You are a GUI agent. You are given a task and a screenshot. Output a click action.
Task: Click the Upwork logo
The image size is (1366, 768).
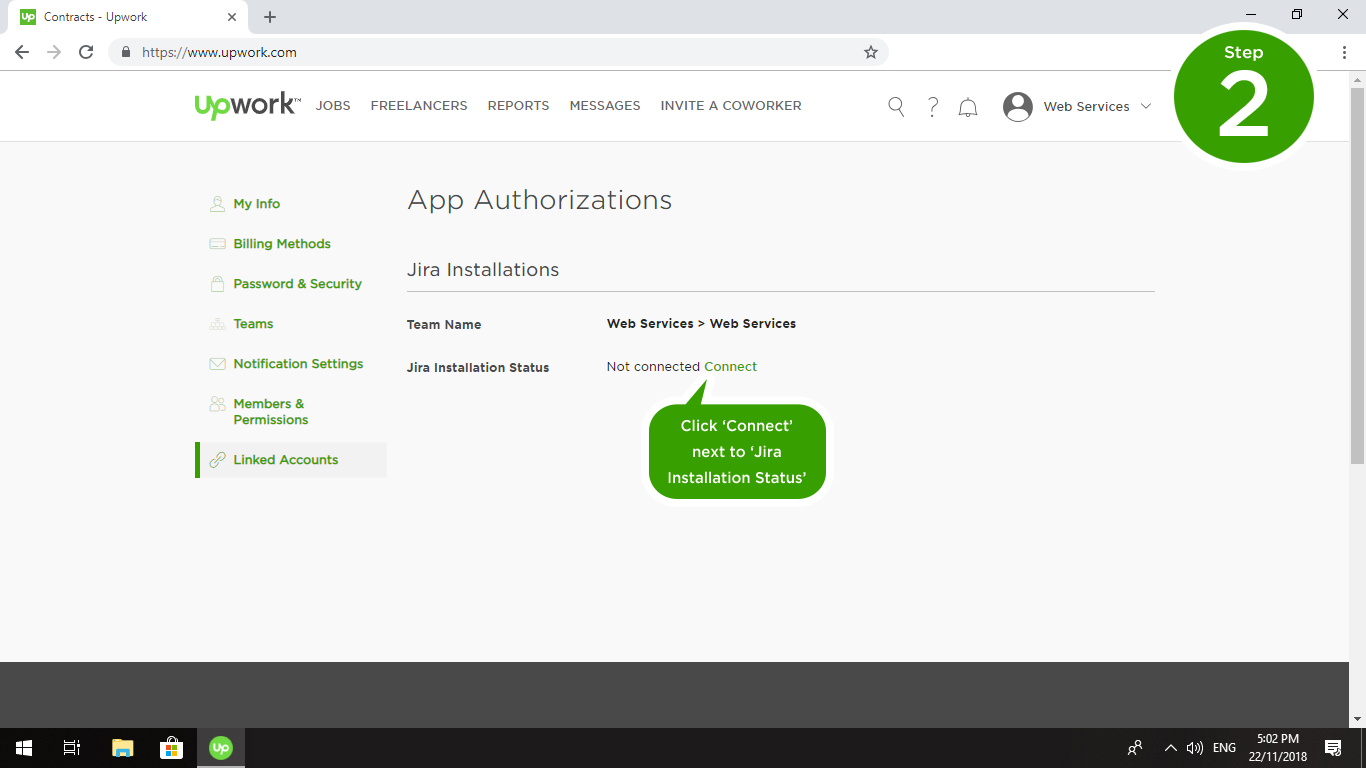pyautogui.click(x=246, y=105)
